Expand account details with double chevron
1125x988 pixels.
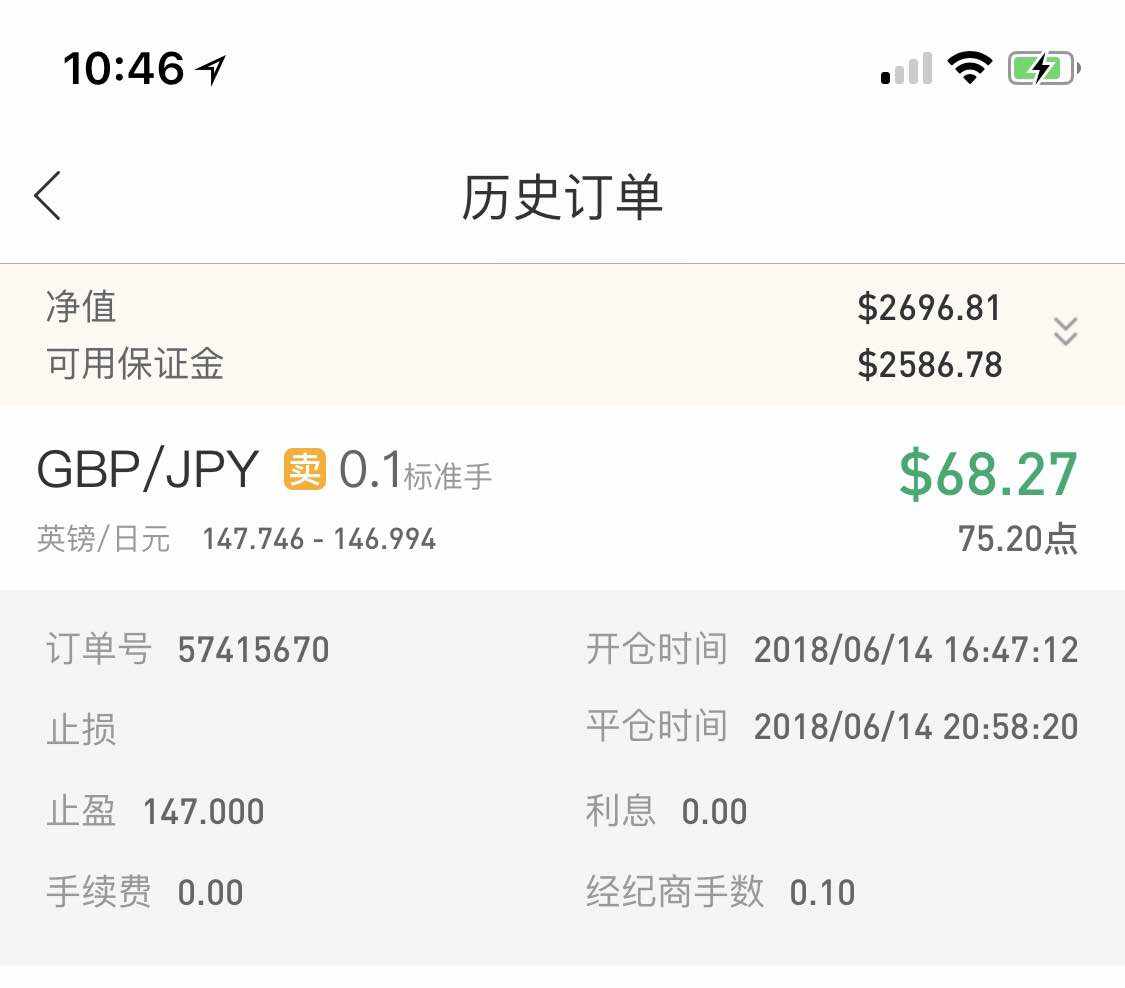pyautogui.click(x=1065, y=332)
